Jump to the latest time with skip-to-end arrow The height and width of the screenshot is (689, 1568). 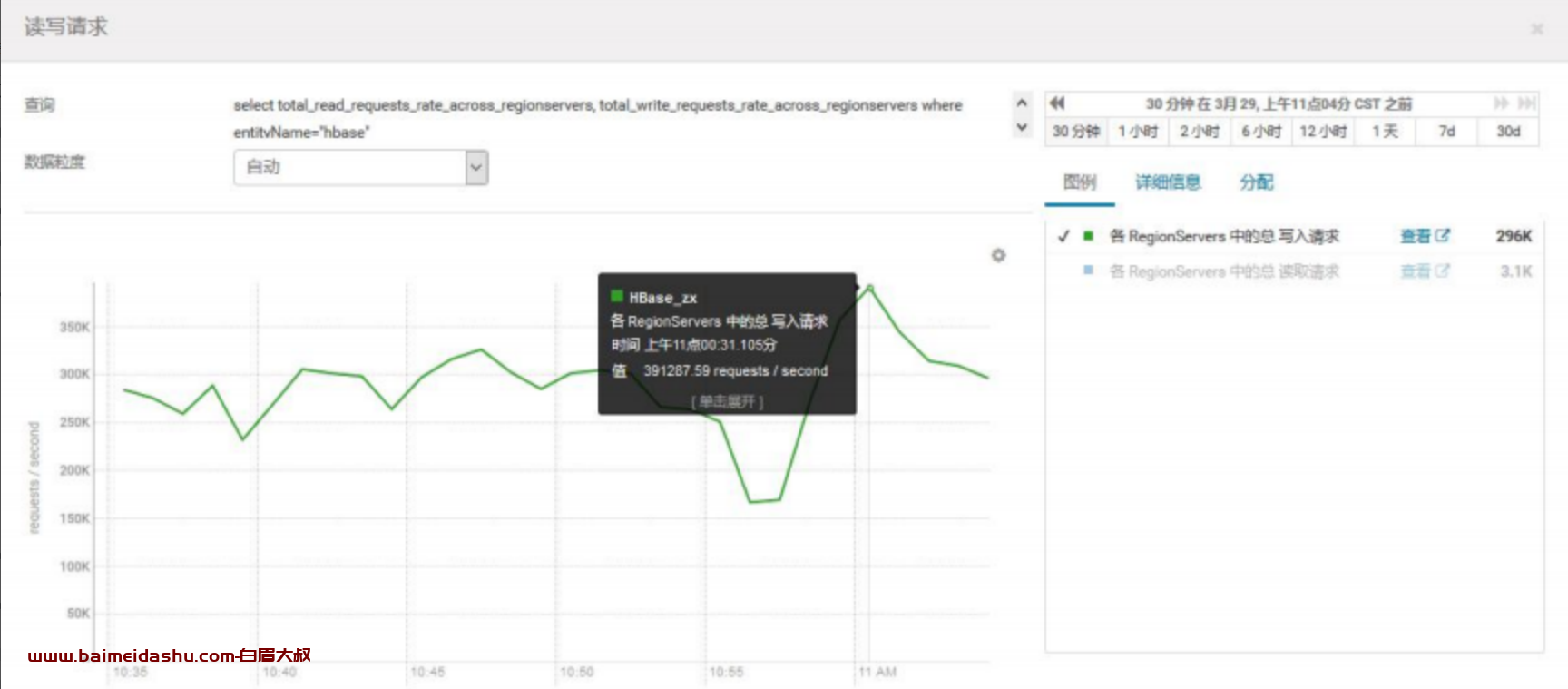pyautogui.click(x=1527, y=103)
